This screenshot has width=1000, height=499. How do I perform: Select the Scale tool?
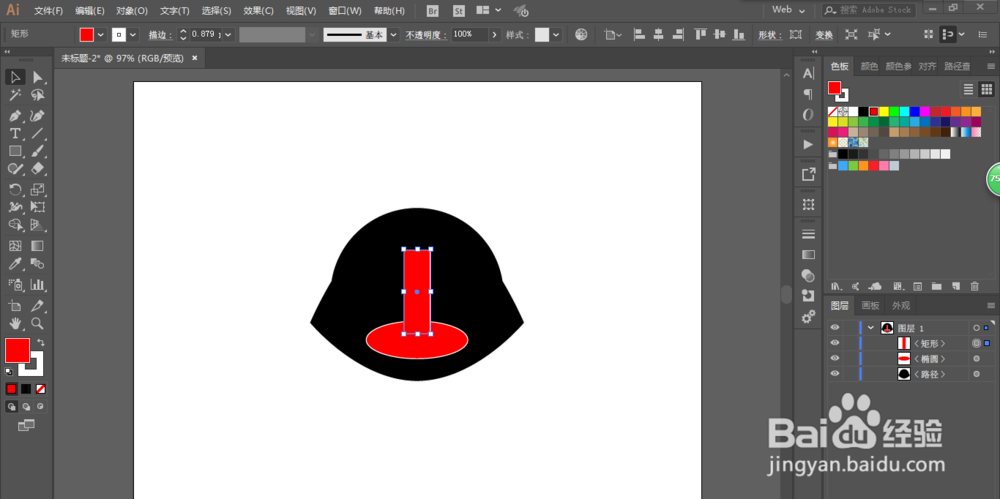(x=38, y=189)
